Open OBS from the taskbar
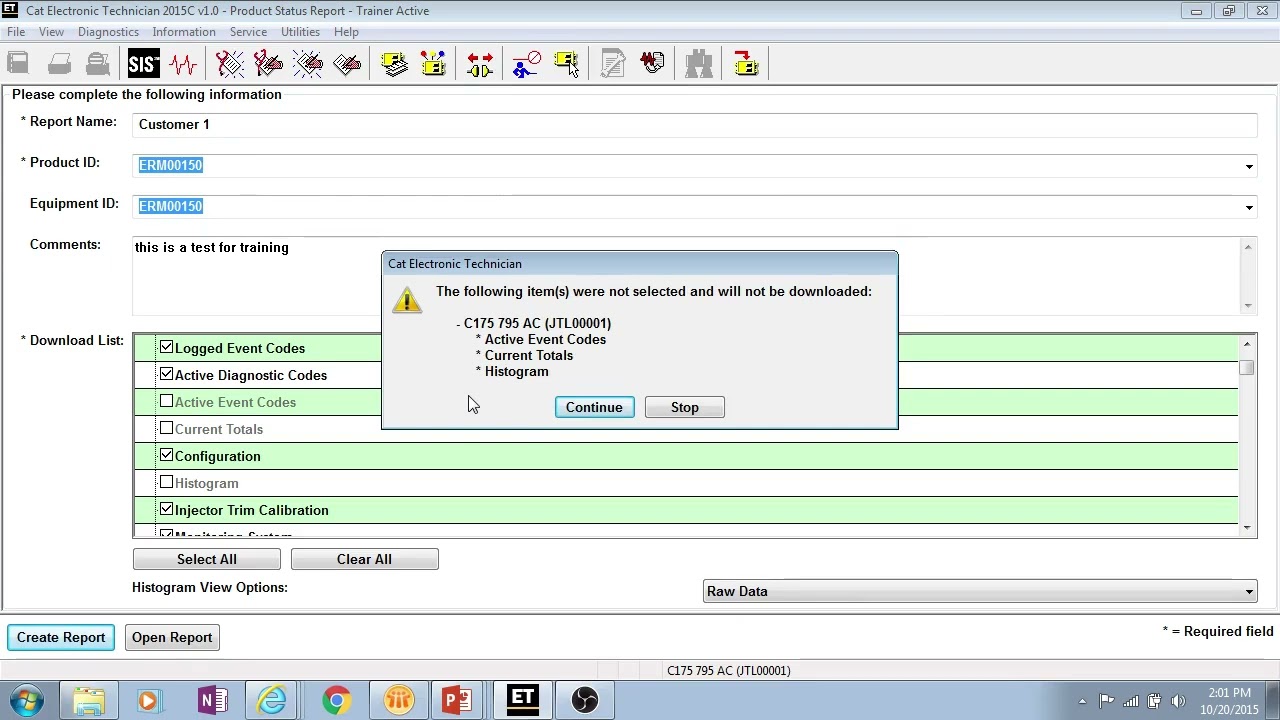 [585, 700]
